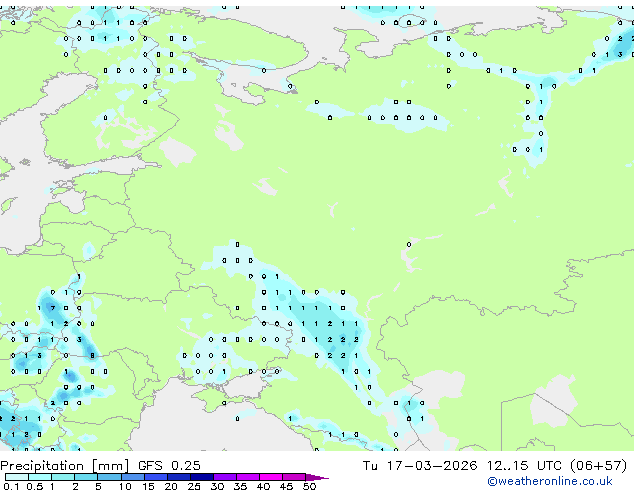Click the 'Precipitation [mm] GFS 0.25' title
The width and height of the screenshot is (634, 490).
point(100,466)
